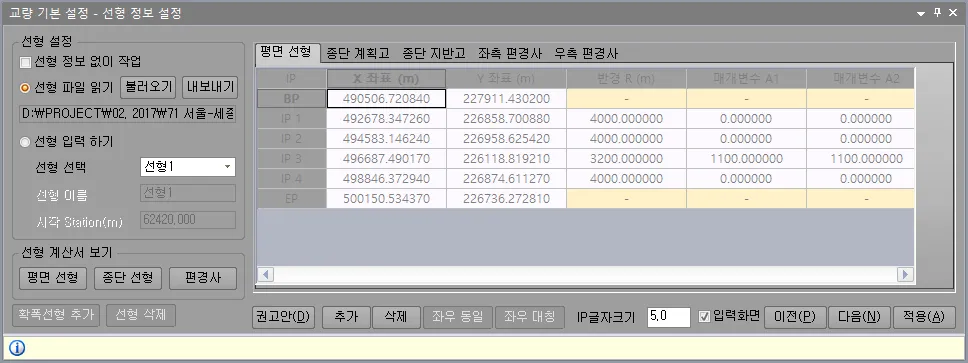This screenshot has height=363, width=968.
Task: Select the 선형 파일 읽기 radio button
Action: (25, 87)
